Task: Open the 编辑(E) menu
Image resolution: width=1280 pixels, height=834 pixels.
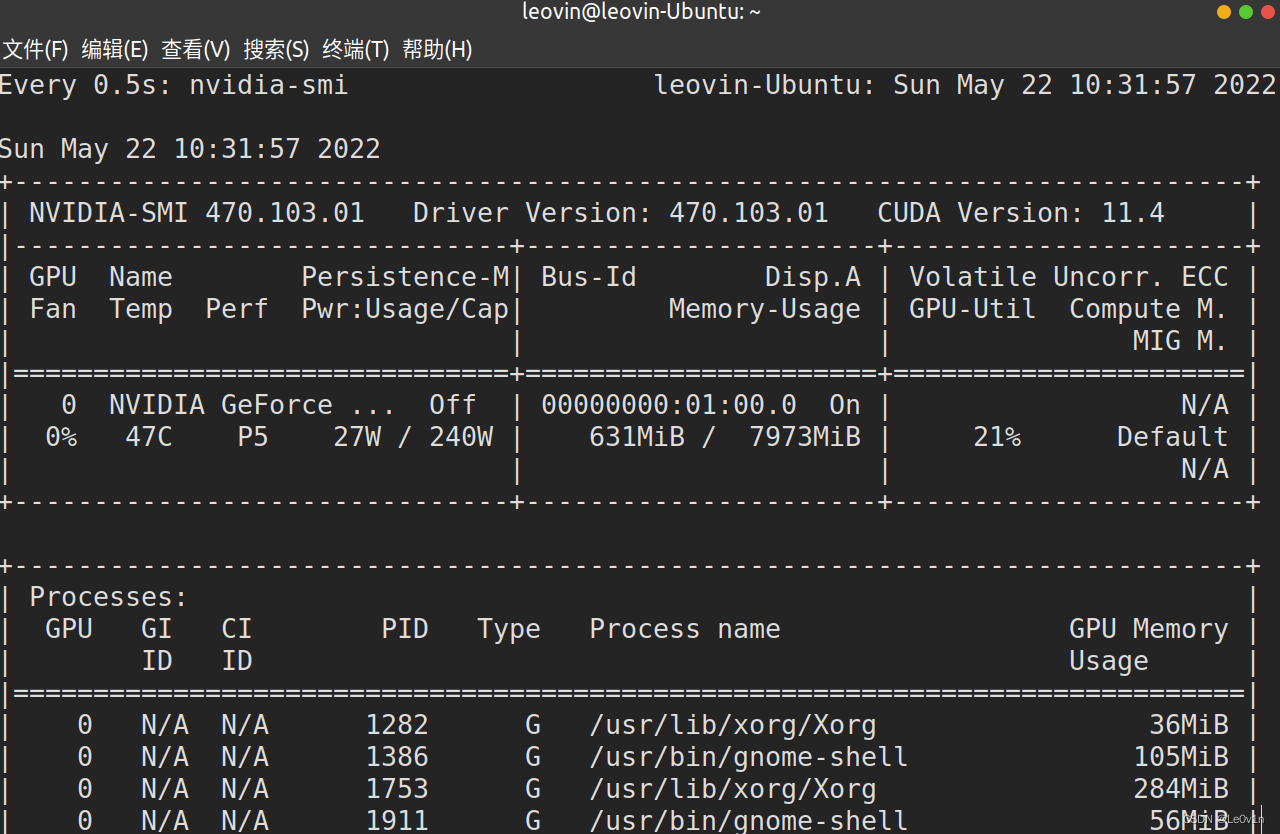Action: tap(114, 49)
